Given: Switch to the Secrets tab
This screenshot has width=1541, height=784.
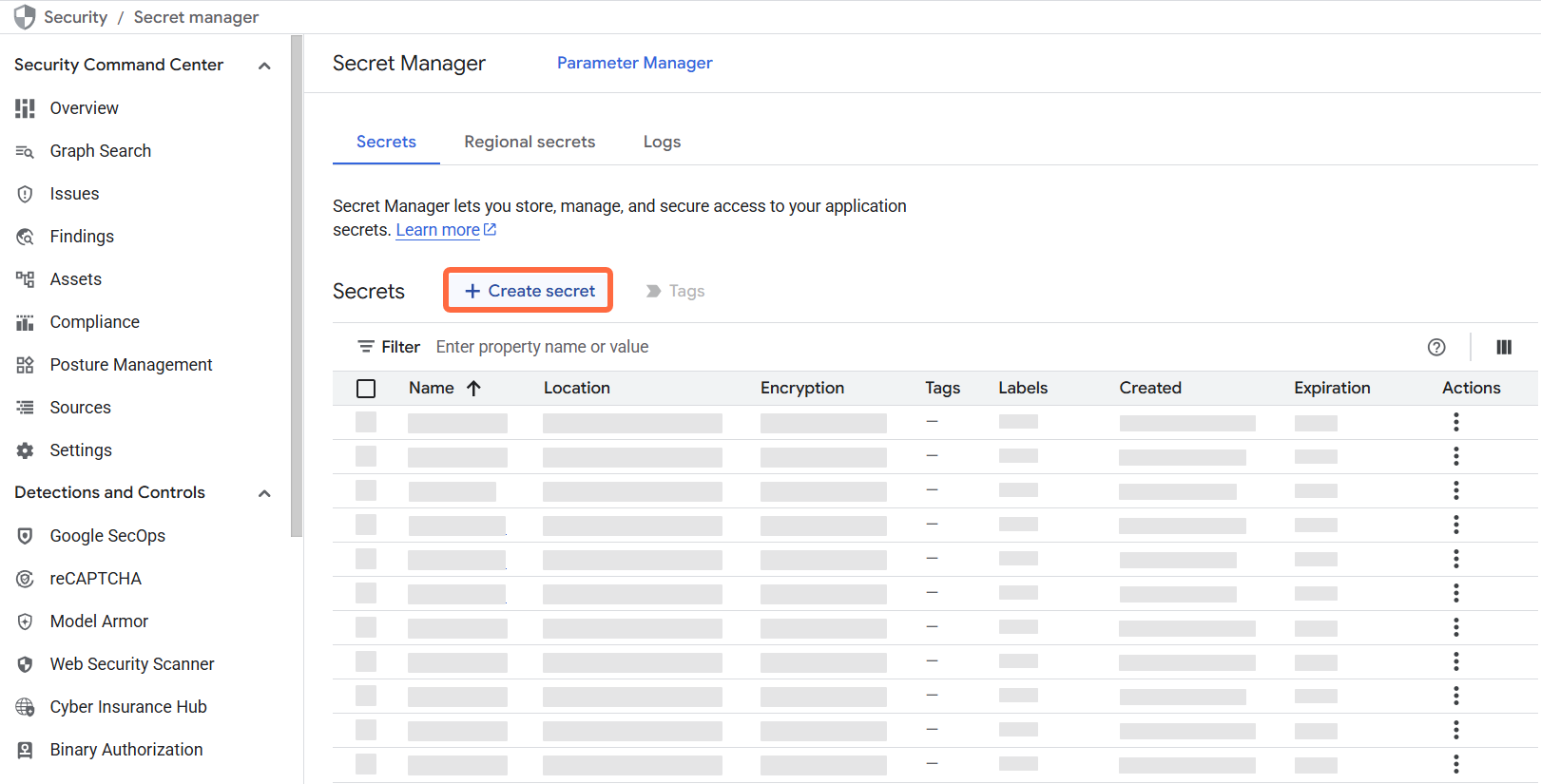Looking at the screenshot, I should coord(386,142).
